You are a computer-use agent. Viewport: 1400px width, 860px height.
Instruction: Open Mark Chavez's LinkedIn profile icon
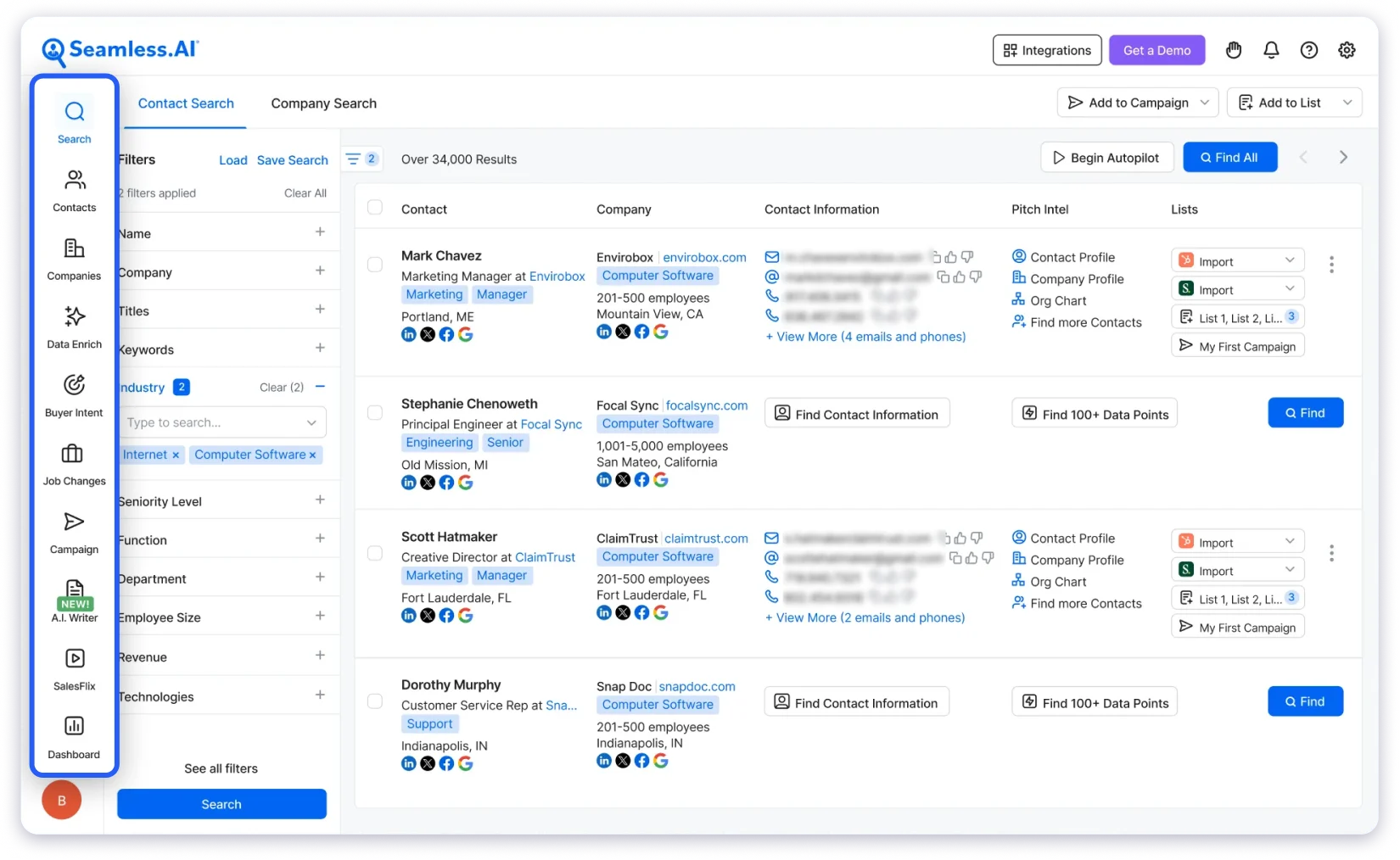coord(408,334)
